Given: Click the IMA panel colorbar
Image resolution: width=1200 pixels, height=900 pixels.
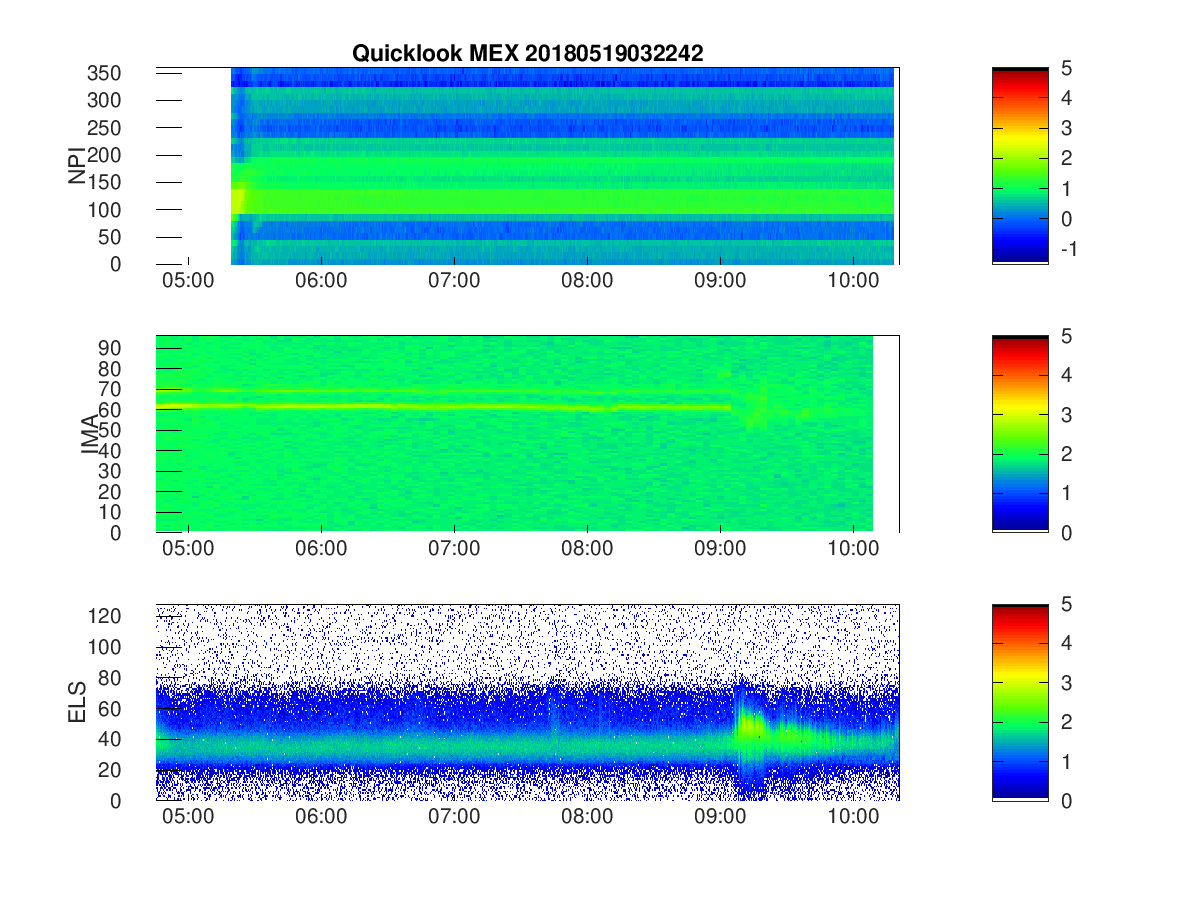Looking at the screenshot, I should click(x=1020, y=434).
